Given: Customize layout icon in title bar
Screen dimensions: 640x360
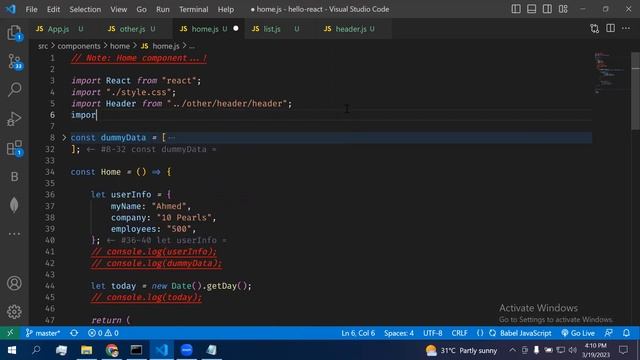Looking at the screenshot, I should 563,9.
